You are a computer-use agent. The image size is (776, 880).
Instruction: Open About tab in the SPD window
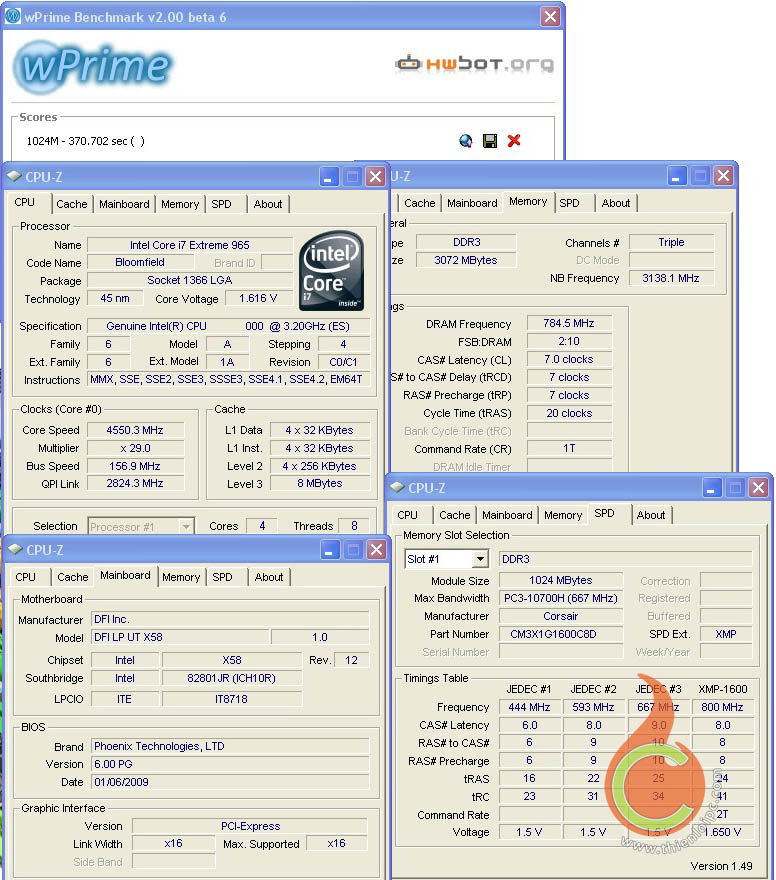[x=651, y=515]
